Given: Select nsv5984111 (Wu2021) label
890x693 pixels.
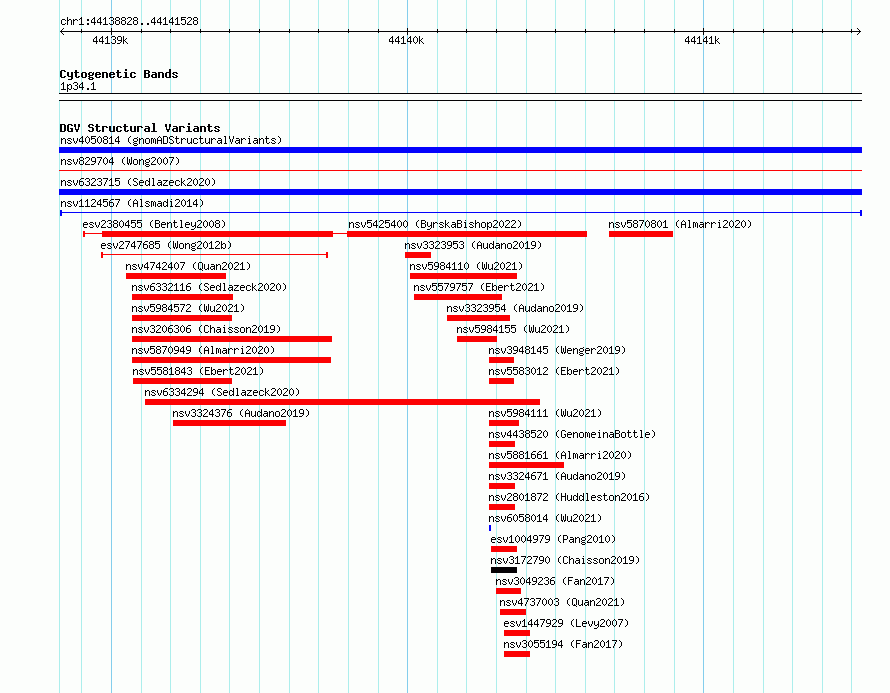Looking at the screenshot, I should pyautogui.click(x=545, y=413).
